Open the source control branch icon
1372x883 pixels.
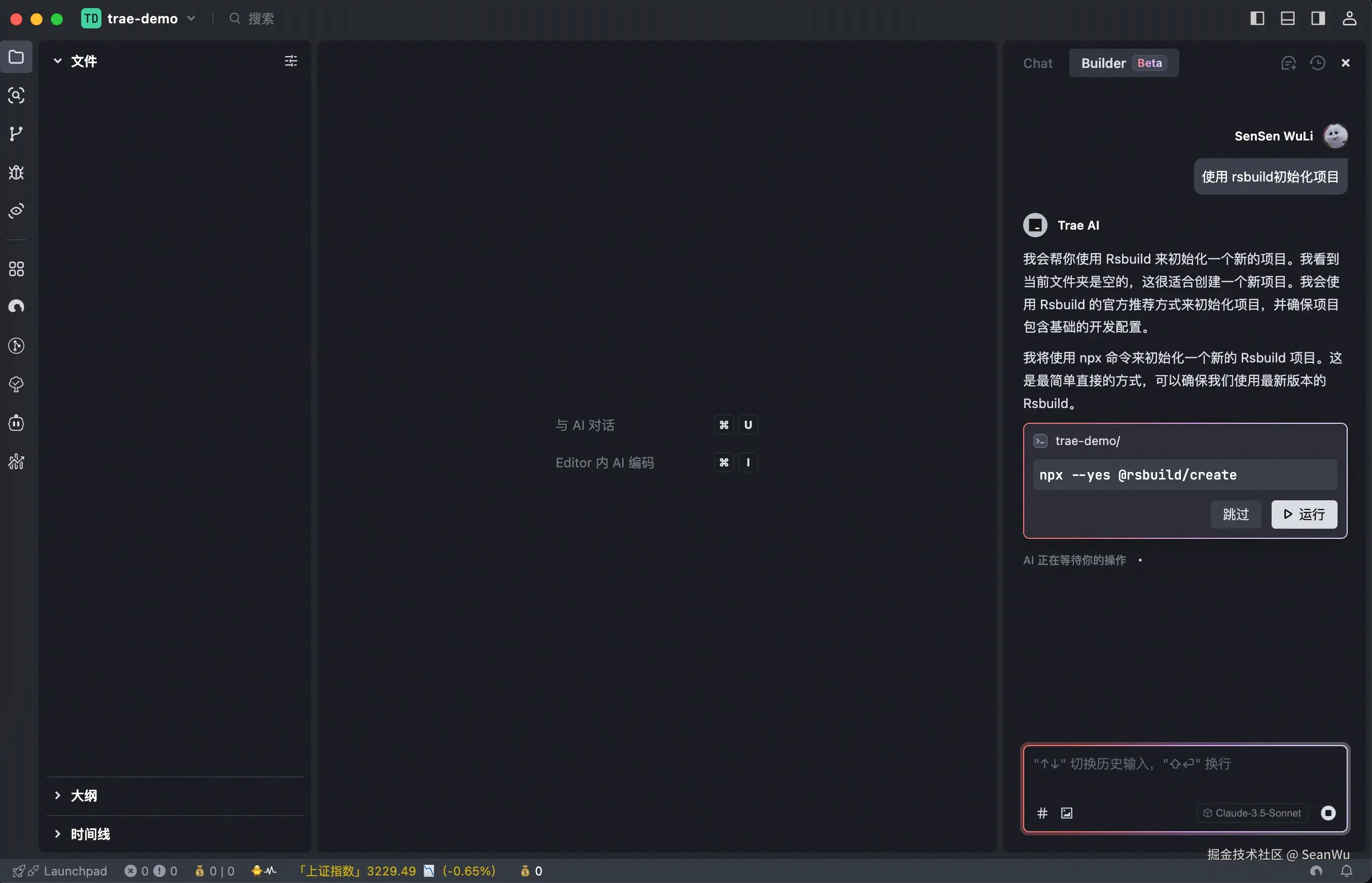[x=16, y=134]
